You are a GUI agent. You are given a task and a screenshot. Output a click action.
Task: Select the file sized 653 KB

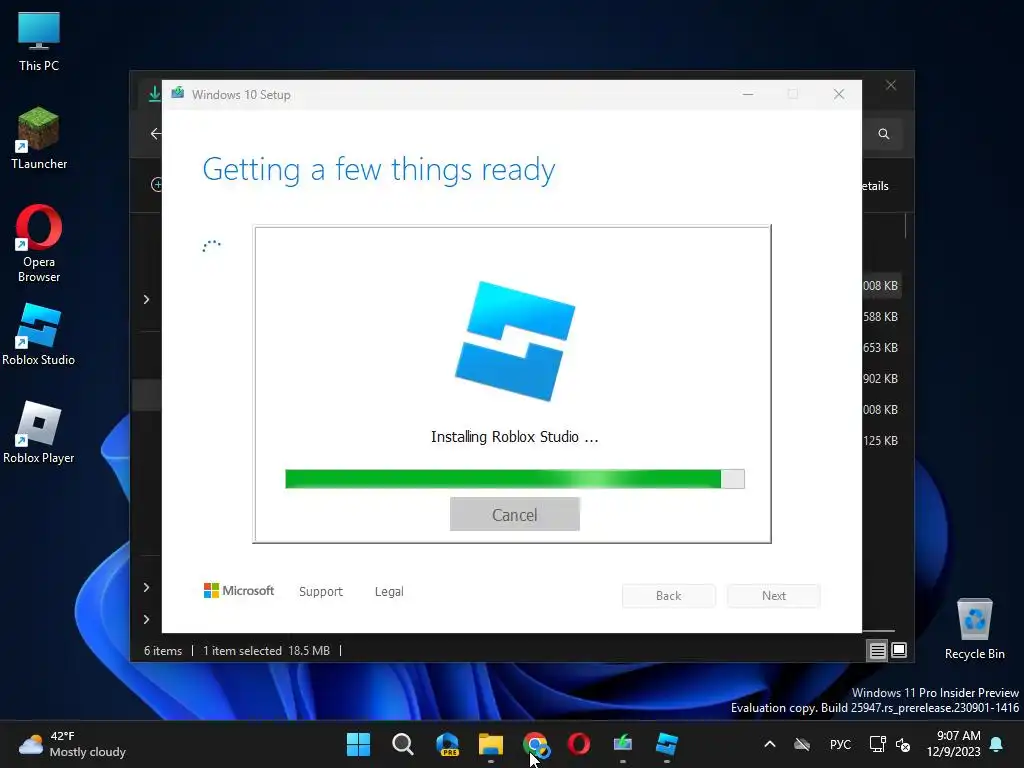coord(880,347)
